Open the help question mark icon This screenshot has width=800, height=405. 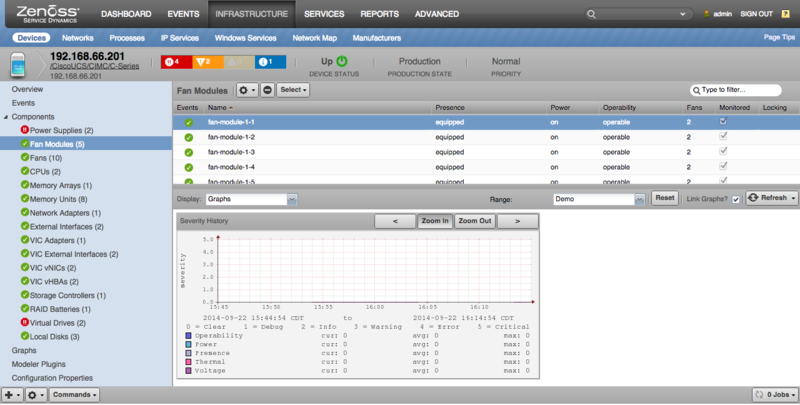[x=786, y=14]
